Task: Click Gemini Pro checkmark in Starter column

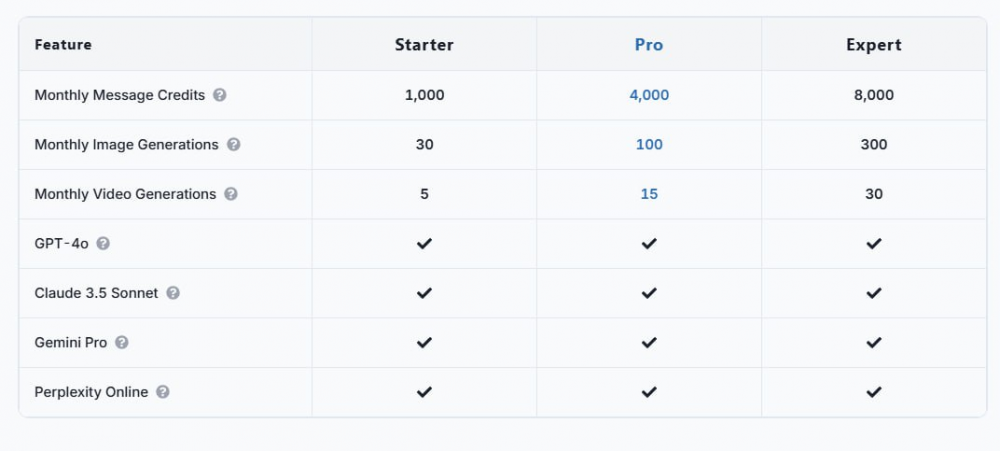Action: [424, 343]
